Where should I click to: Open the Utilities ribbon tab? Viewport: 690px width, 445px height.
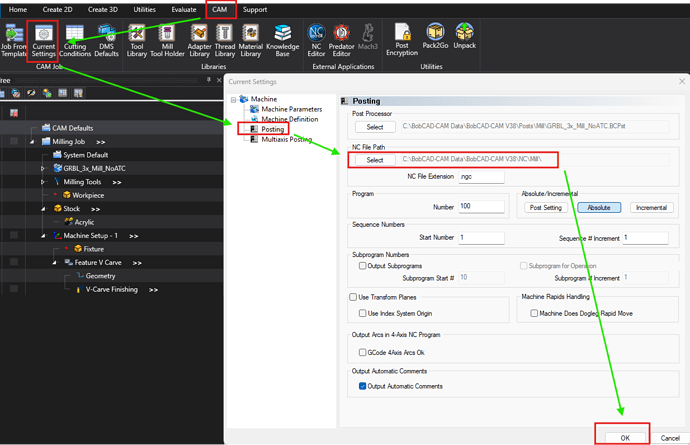(146, 9)
